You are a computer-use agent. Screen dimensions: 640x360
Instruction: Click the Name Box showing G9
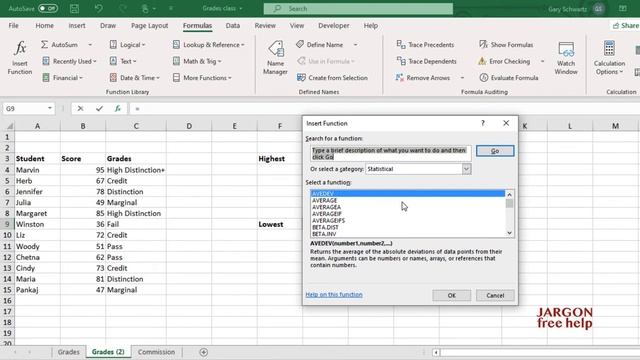point(28,109)
